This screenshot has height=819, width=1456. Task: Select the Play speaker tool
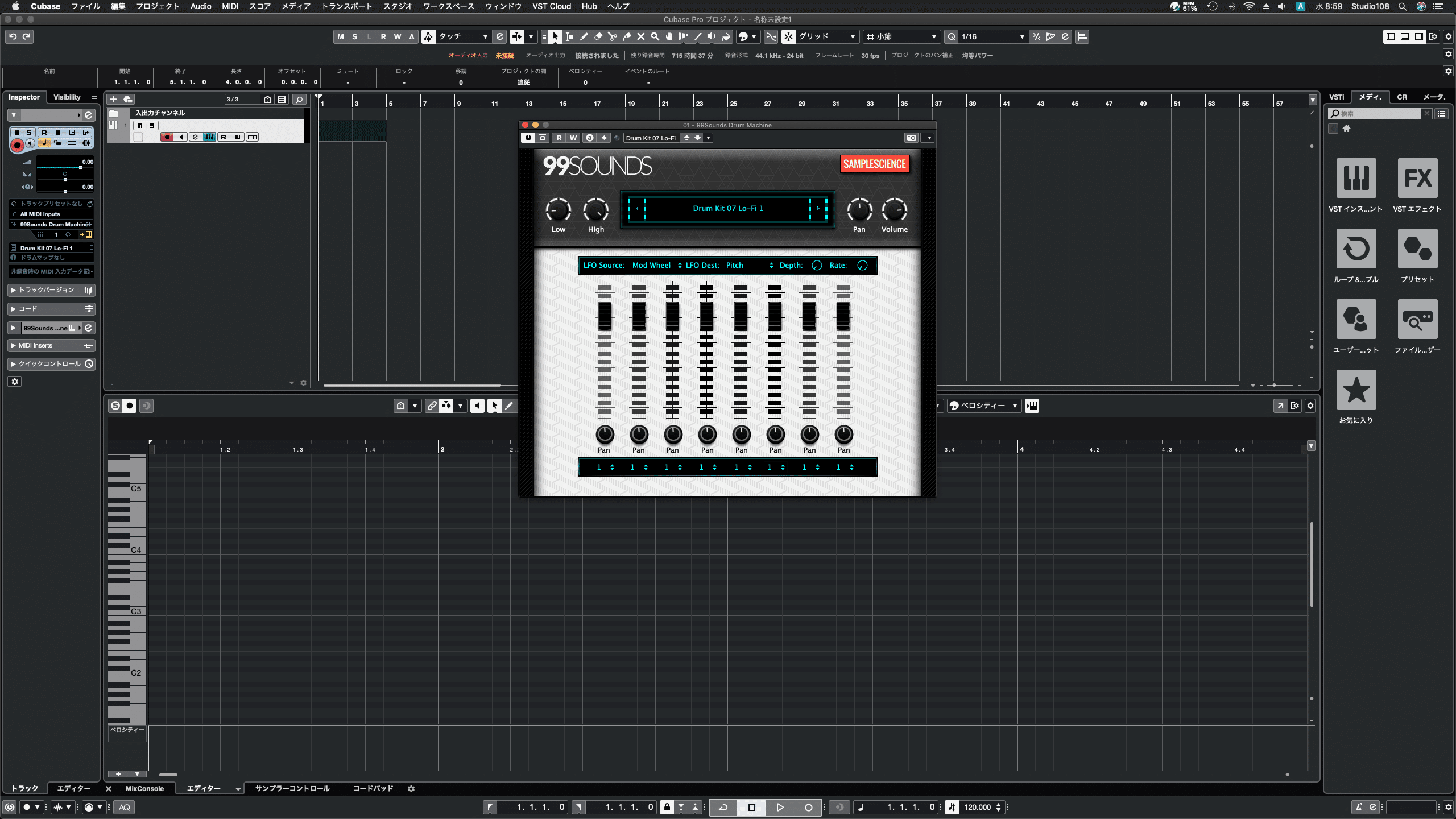[712, 36]
